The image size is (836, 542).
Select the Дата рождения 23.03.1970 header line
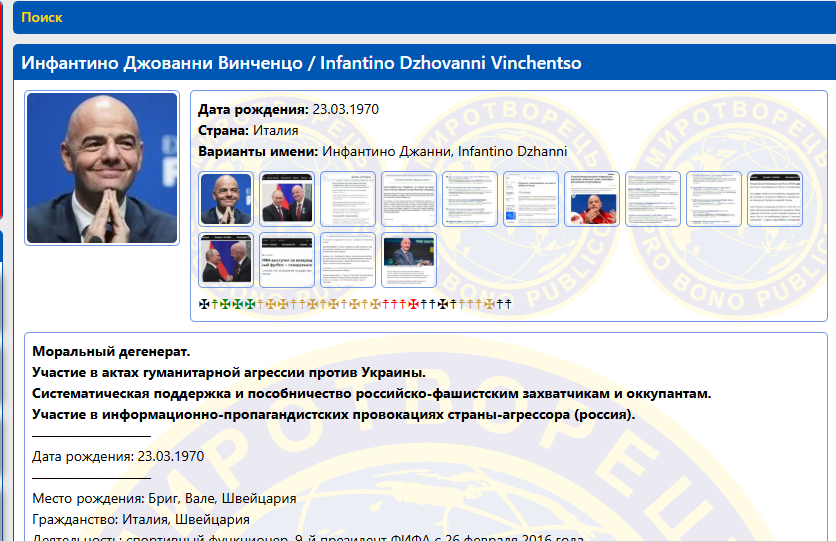288,109
